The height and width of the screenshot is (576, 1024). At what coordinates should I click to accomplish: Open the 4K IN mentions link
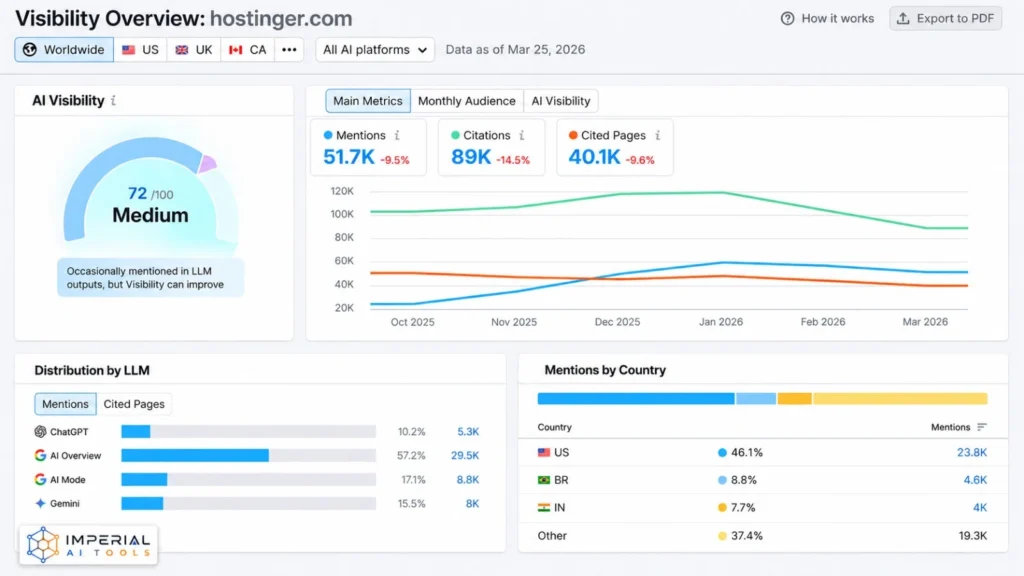[x=980, y=507]
